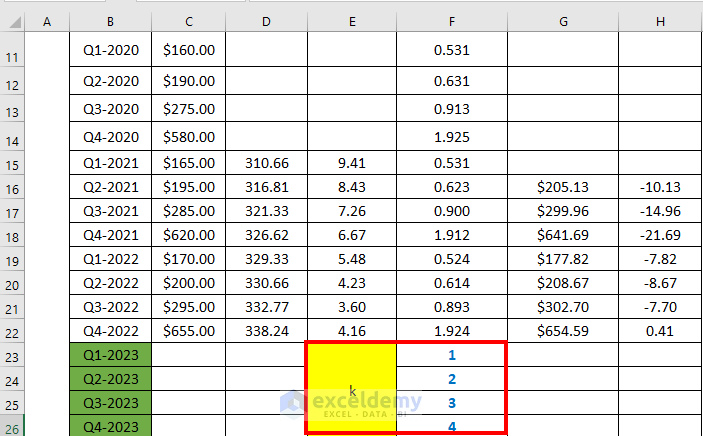Screen dimensions: 703x436
Task: Click the 0.623 cell
Action: click(x=452, y=187)
